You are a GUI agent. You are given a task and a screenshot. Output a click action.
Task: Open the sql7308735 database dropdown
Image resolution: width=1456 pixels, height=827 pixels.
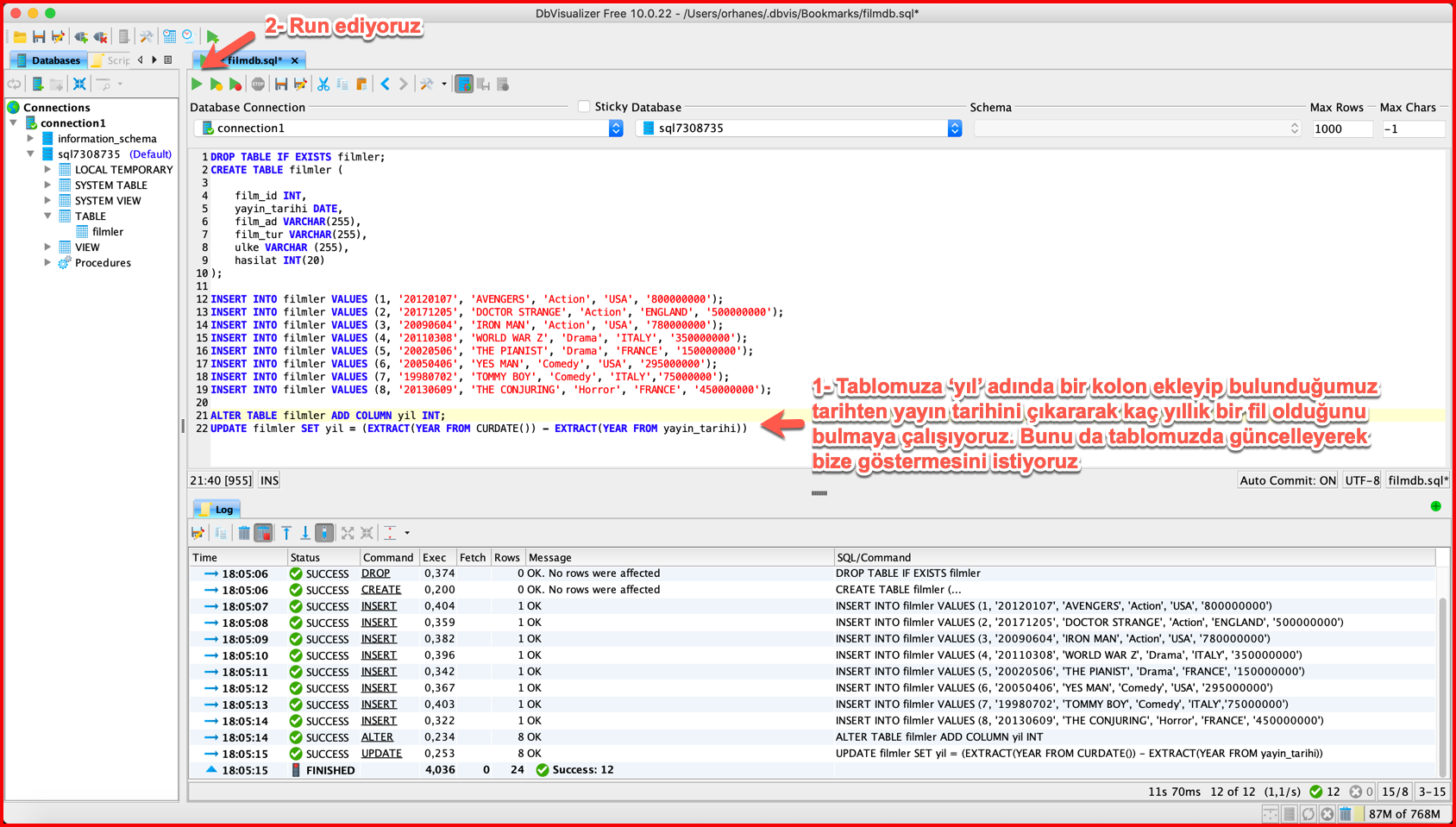(x=954, y=128)
